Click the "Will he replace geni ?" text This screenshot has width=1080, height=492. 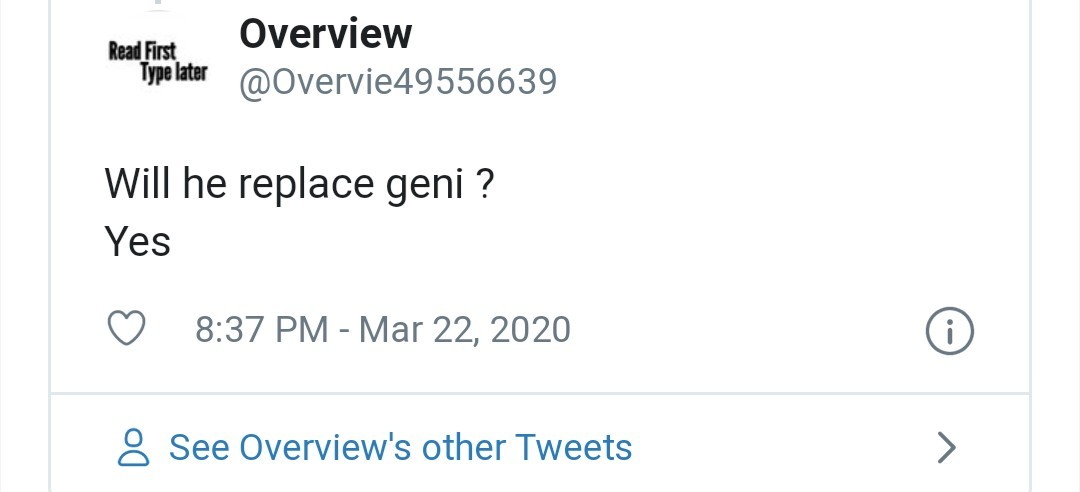[x=299, y=184]
